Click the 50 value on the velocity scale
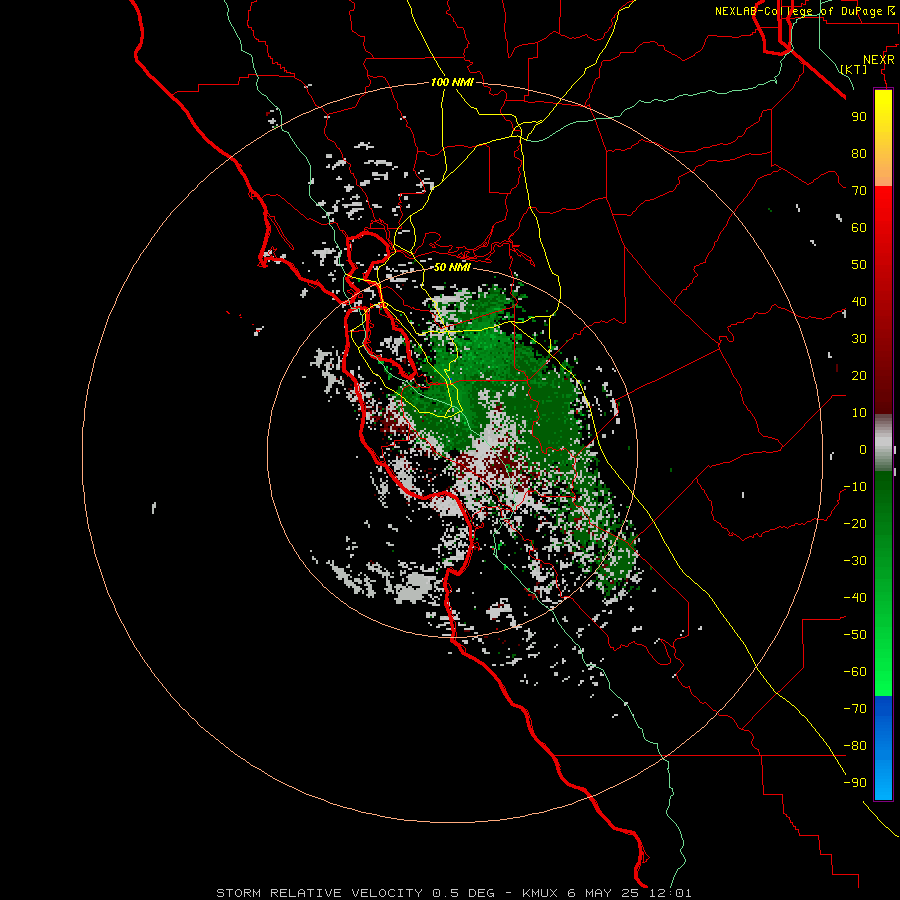This screenshot has width=900, height=900. (x=859, y=265)
